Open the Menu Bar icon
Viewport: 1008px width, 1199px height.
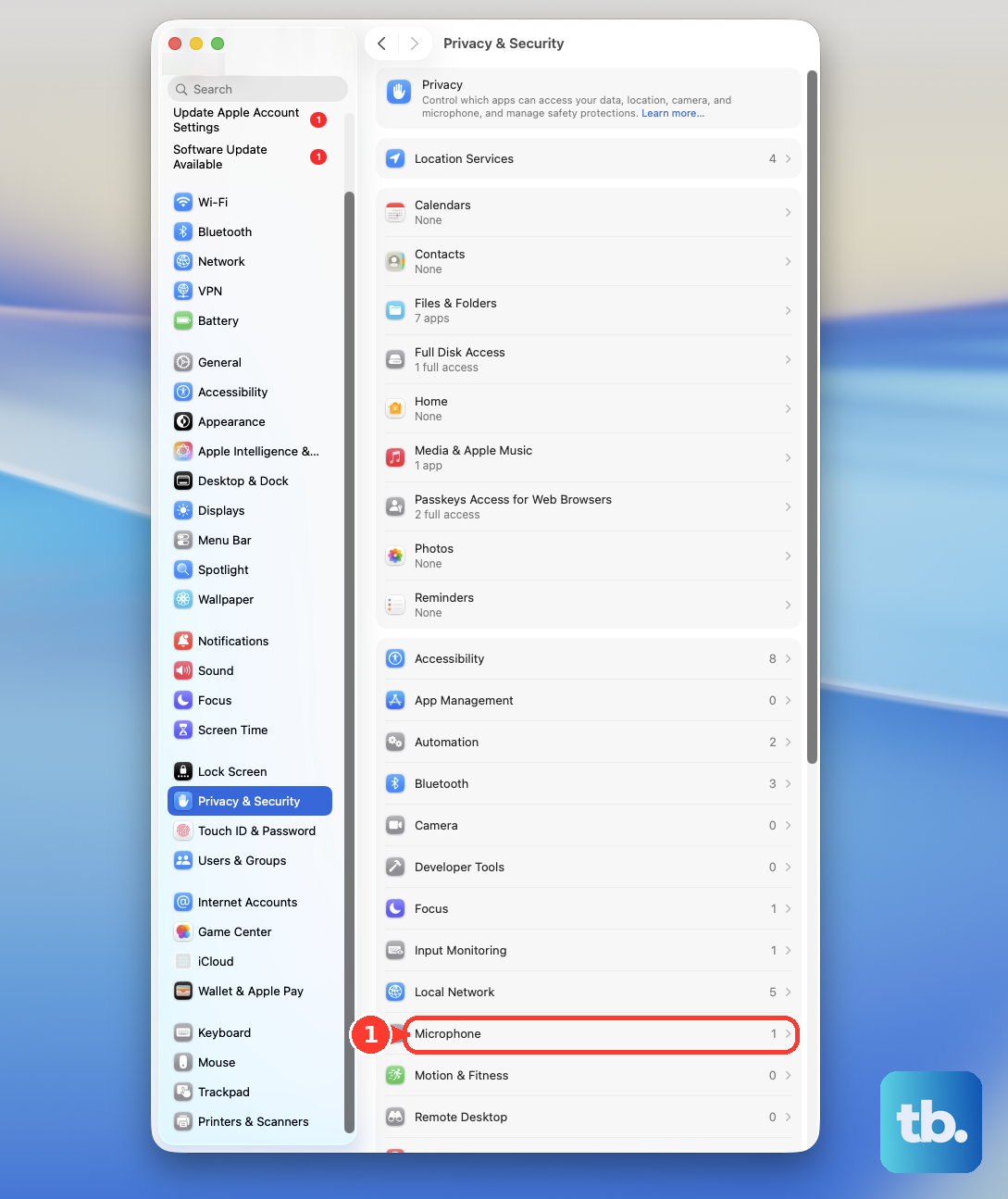tap(183, 540)
